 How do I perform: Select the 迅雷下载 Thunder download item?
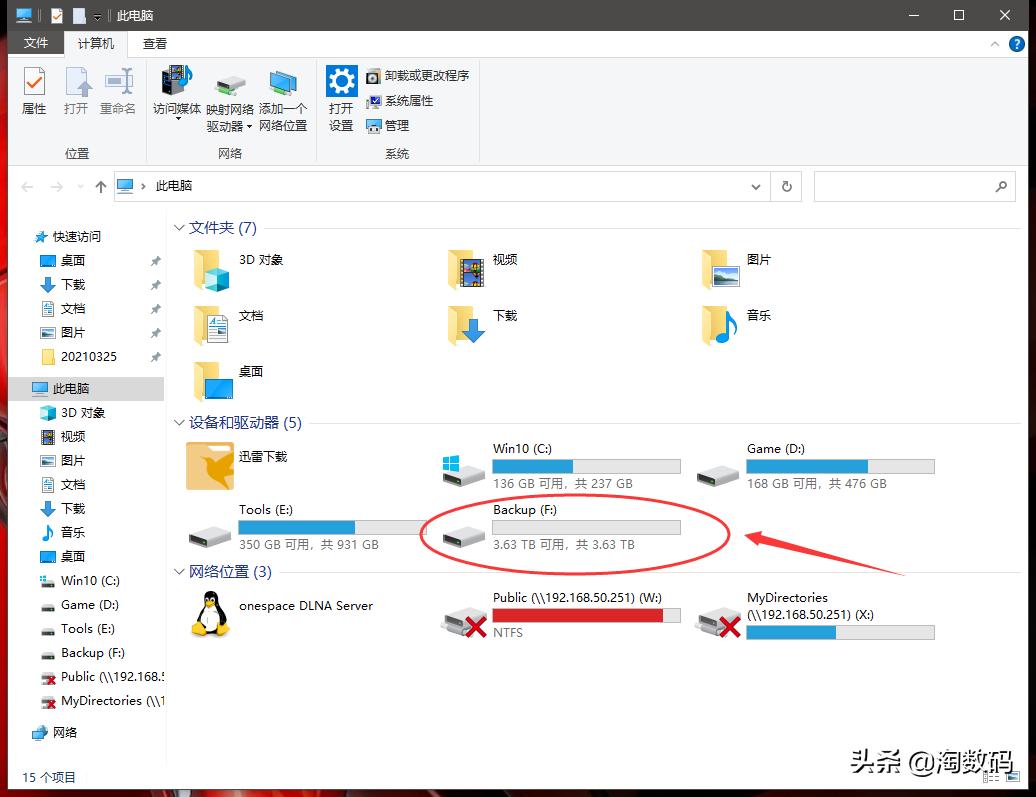(237, 466)
